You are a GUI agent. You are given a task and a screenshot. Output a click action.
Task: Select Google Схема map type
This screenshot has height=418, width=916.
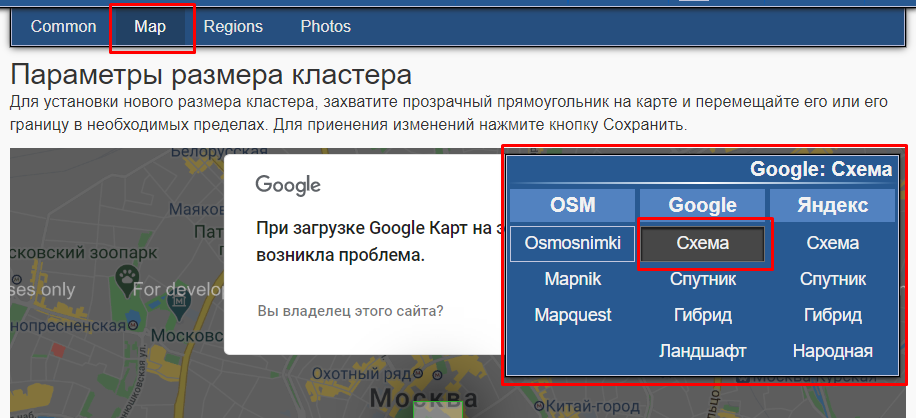(702, 243)
